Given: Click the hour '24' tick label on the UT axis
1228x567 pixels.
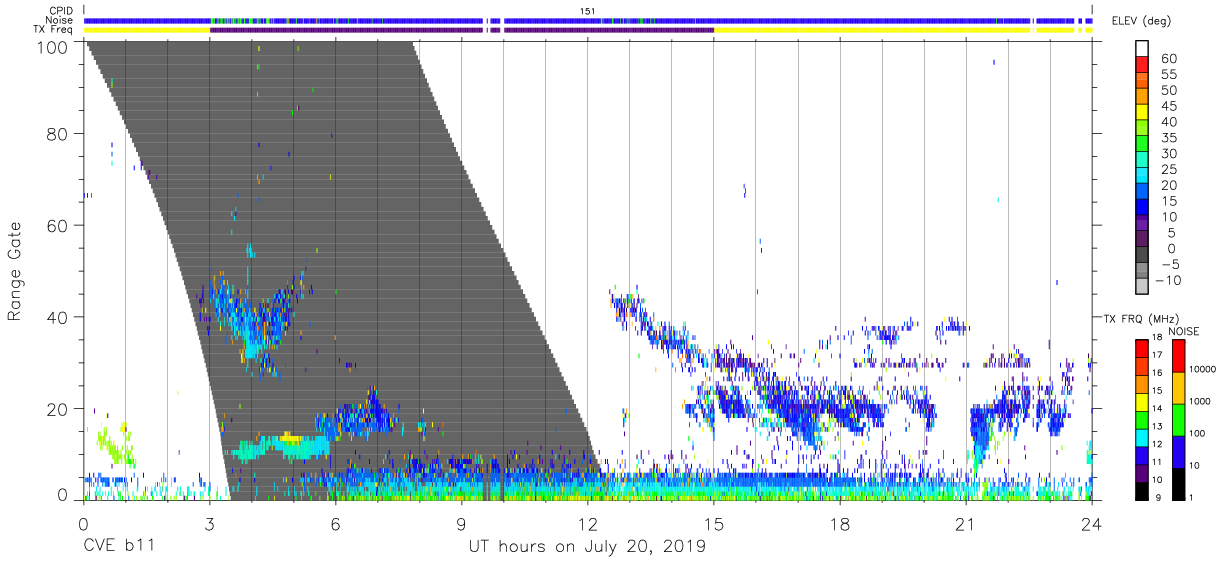Looking at the screenshot, I should [1092, 524].
